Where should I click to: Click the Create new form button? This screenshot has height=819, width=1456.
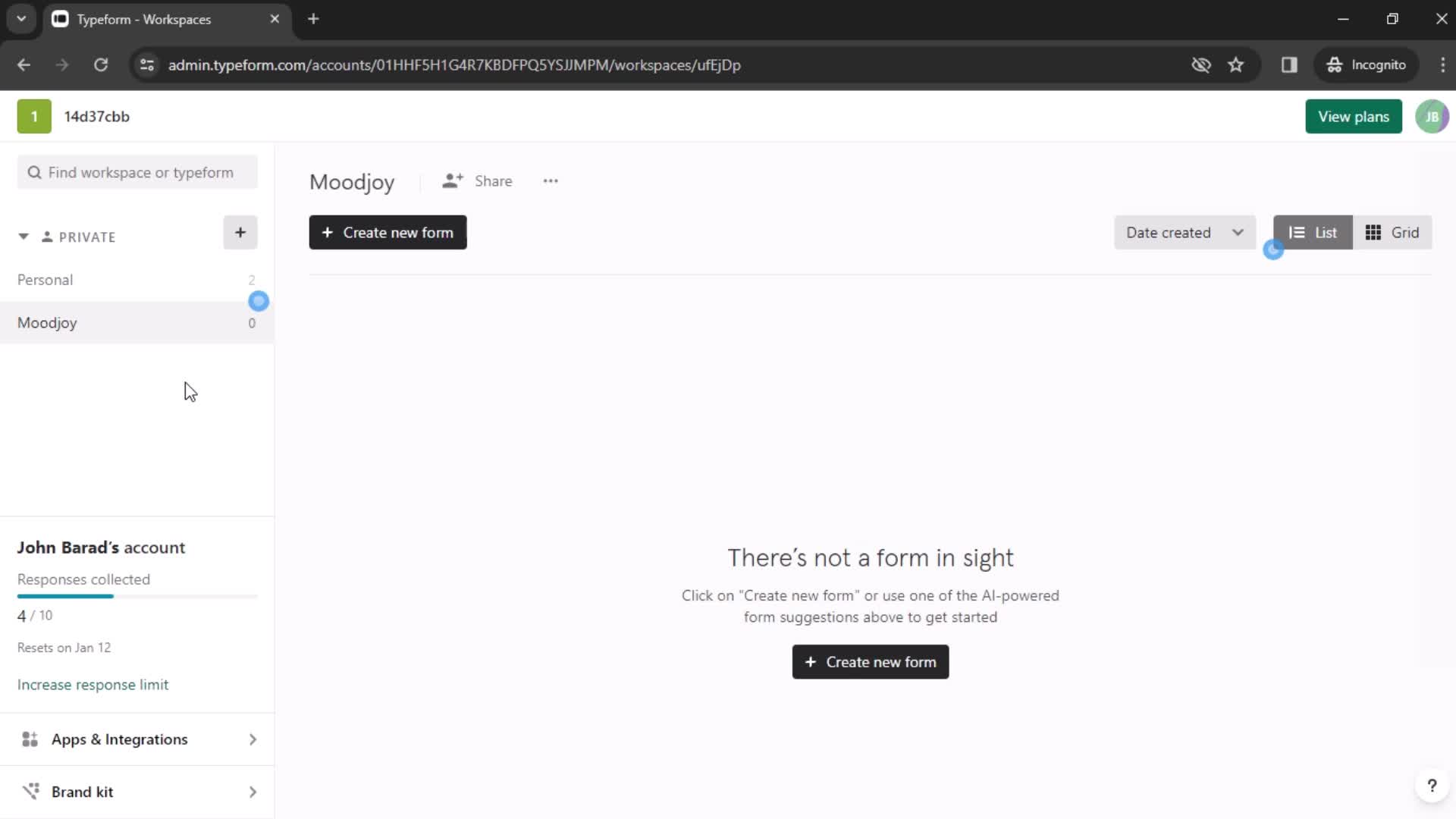pos(388,232)
